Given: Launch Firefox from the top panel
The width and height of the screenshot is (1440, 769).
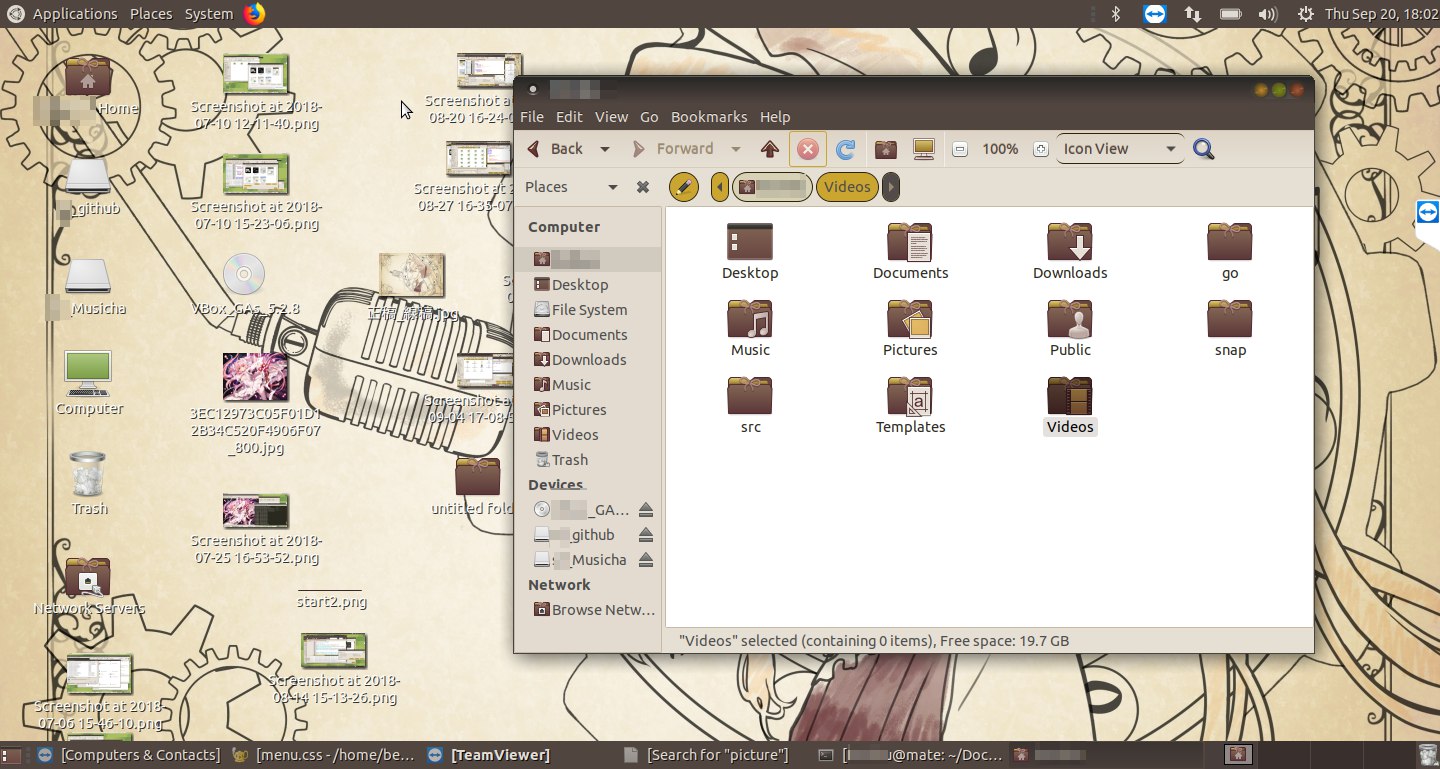Looking at the screenshot, I should pos(254,14).
